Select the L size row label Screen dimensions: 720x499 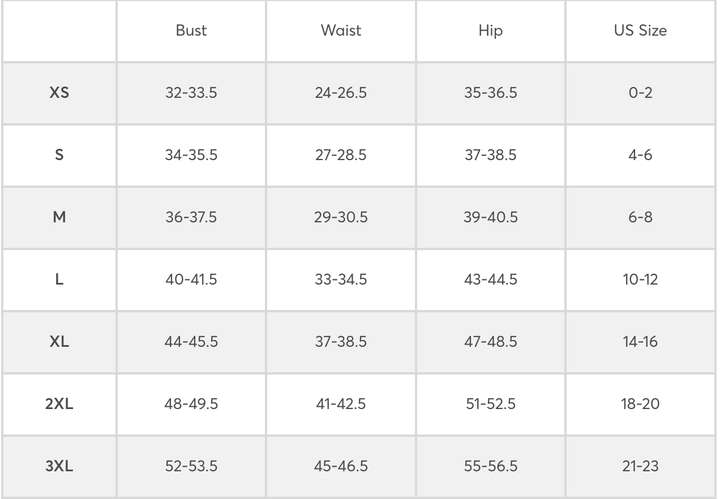click(59, 279)
